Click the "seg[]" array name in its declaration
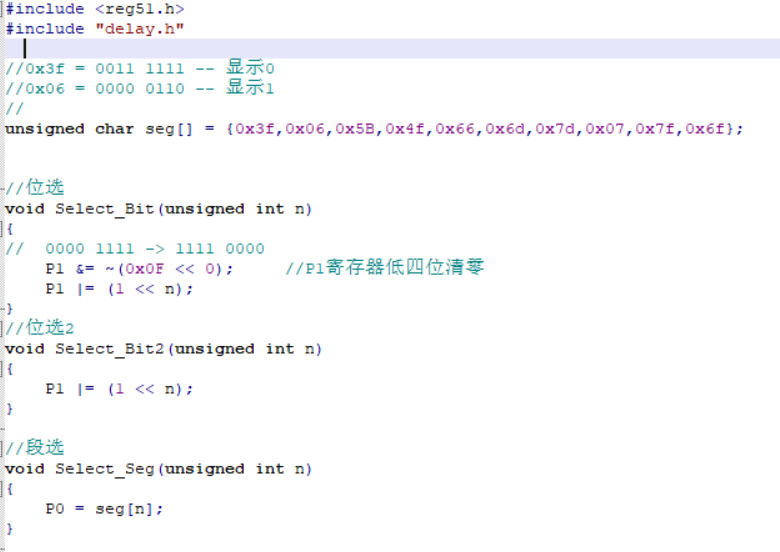The width and height of the screenshot is (780, 552). [x=169, y=129]
